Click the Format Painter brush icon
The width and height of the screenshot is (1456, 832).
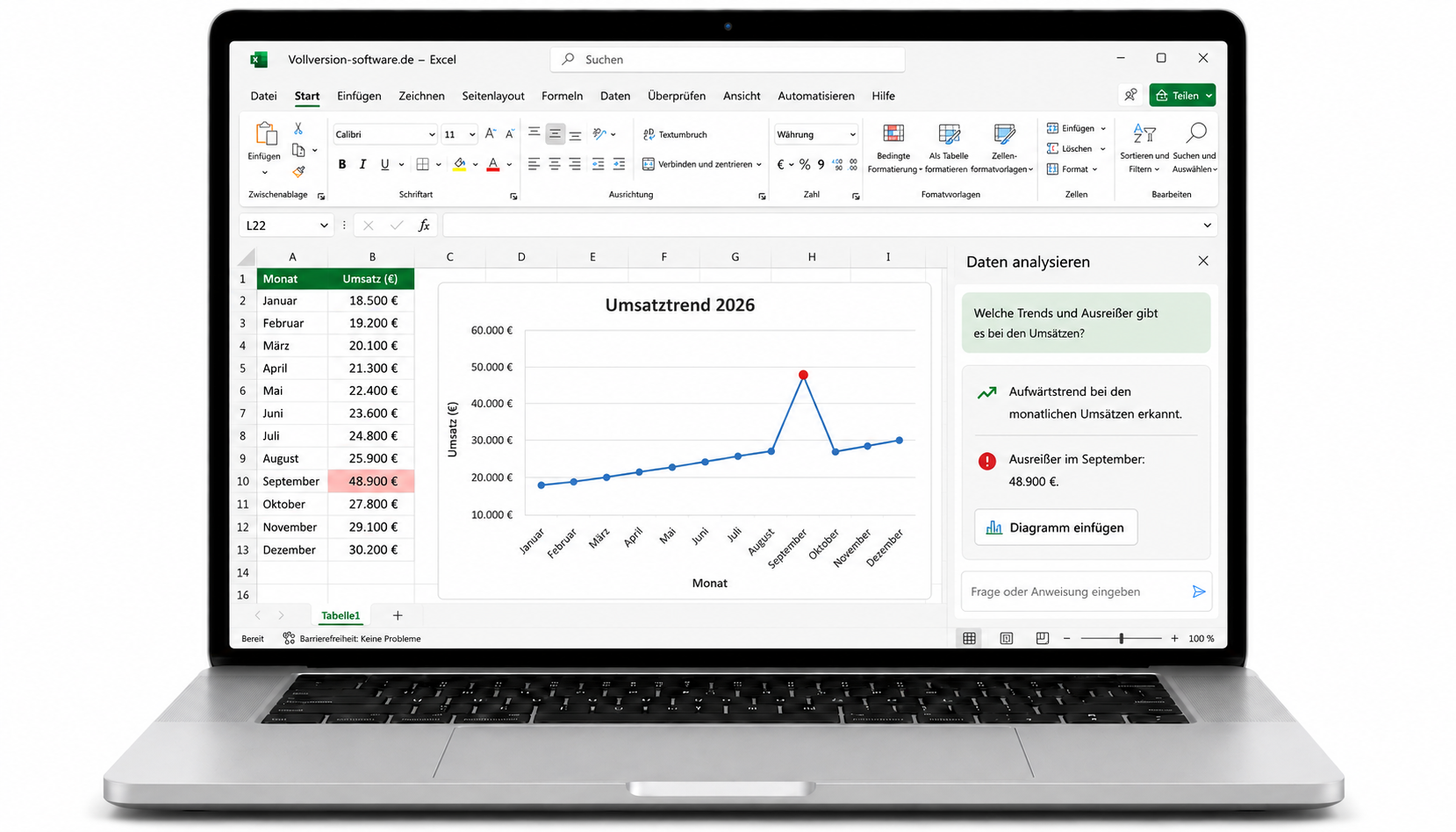pyautogui.click(x=298, y=172)
